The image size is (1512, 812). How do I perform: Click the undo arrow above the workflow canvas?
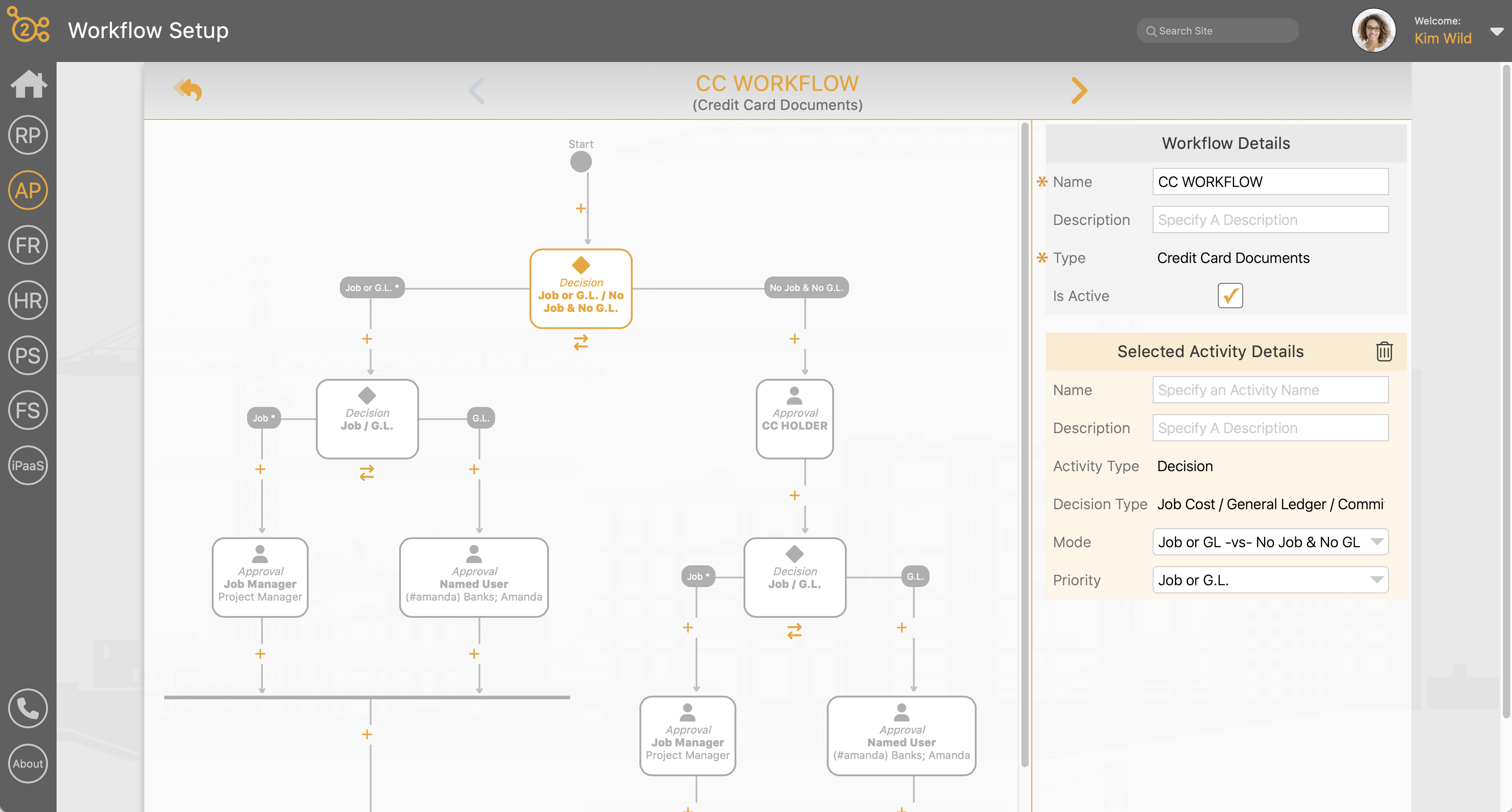(187, 89)
